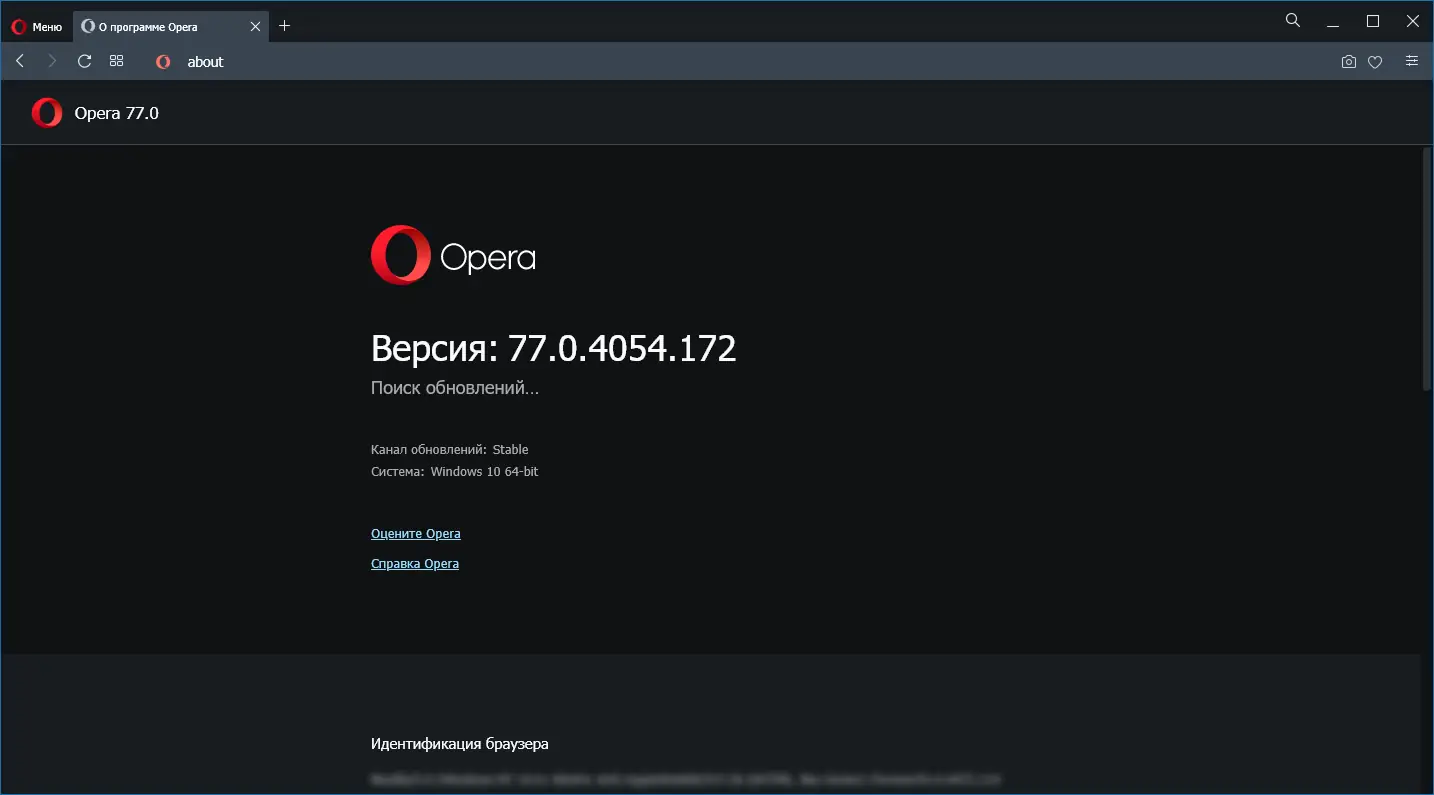The width and height of the screenshot is (1434, 795).
Task: Bookmark the page using the heart icon
Action: point(1374,61)
